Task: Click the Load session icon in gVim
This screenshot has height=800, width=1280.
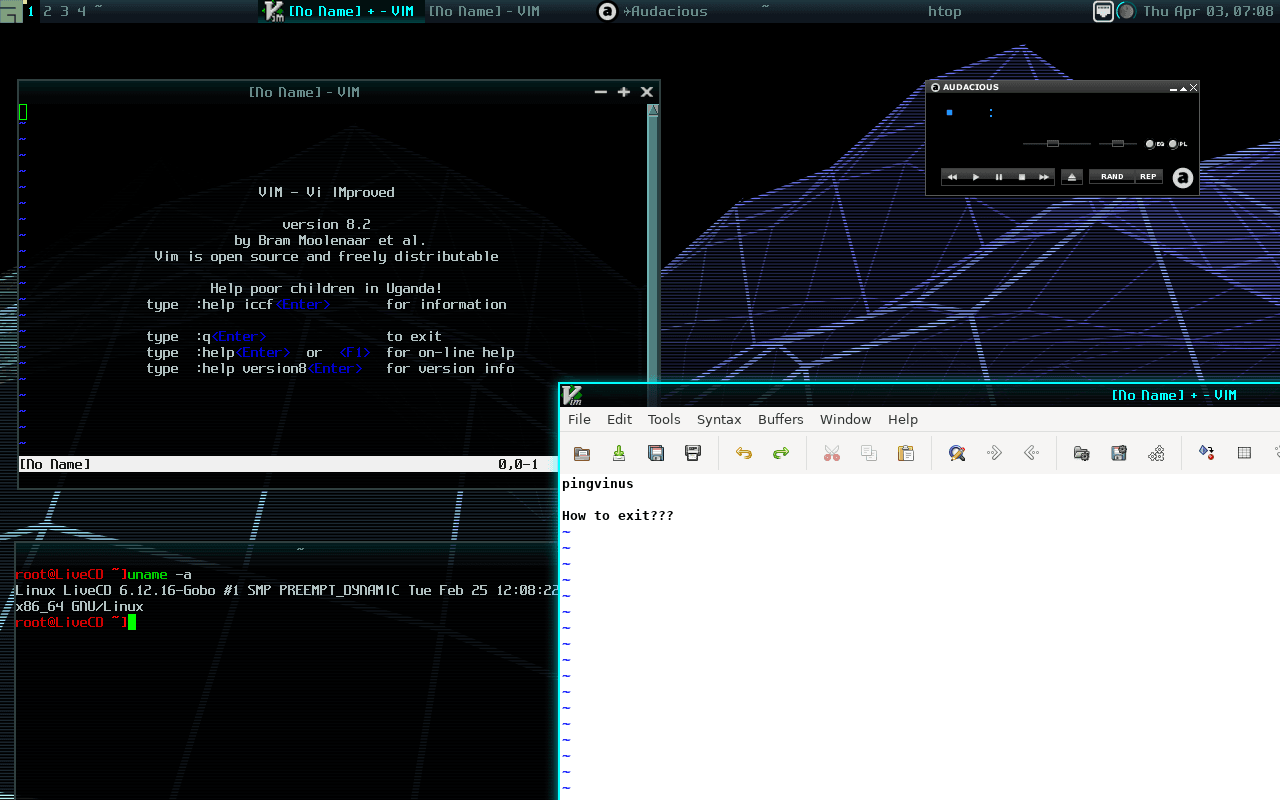Action: click(x=1082, y=453)
